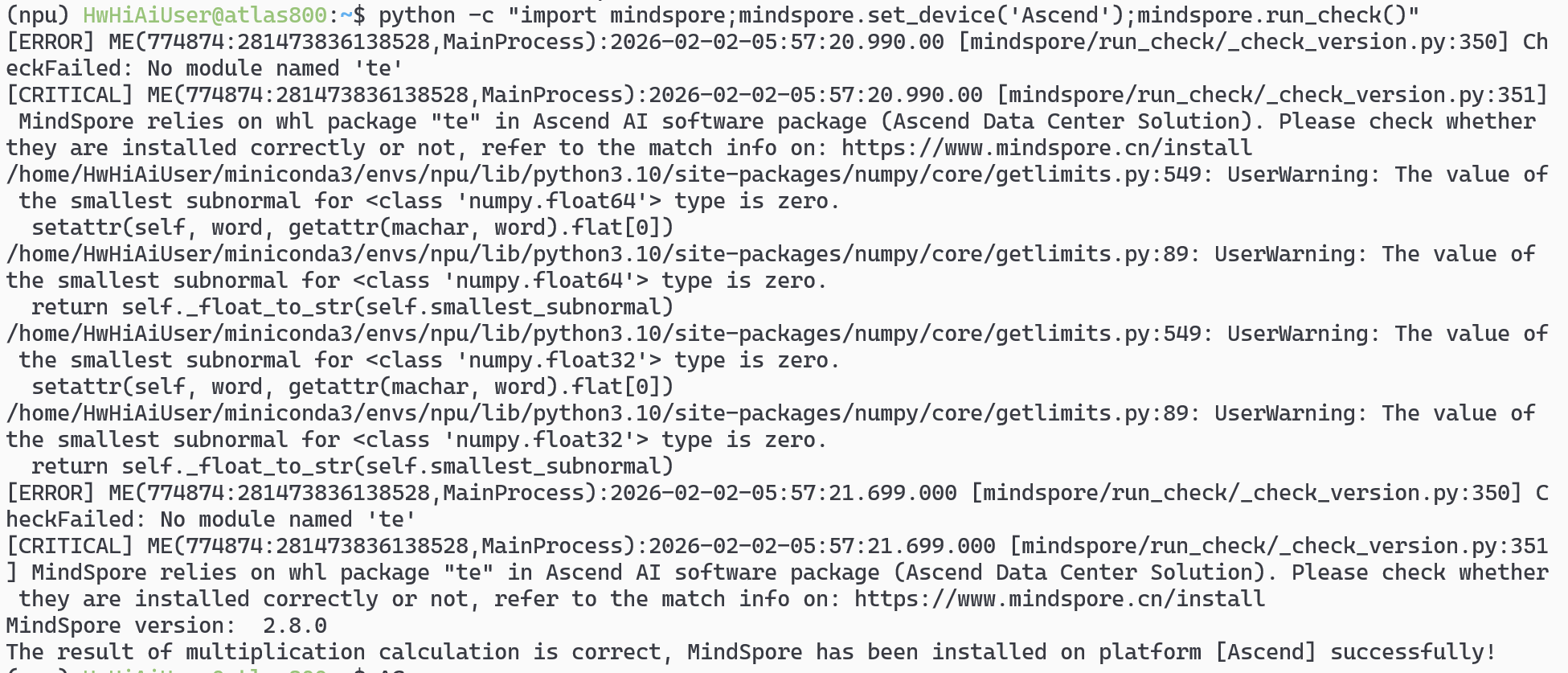The width and height of the screenshot is (1568, 673).
Task: Click the first setattr(self, word, ...) code line
Action: pyautogui.click(x=352, y=228)
